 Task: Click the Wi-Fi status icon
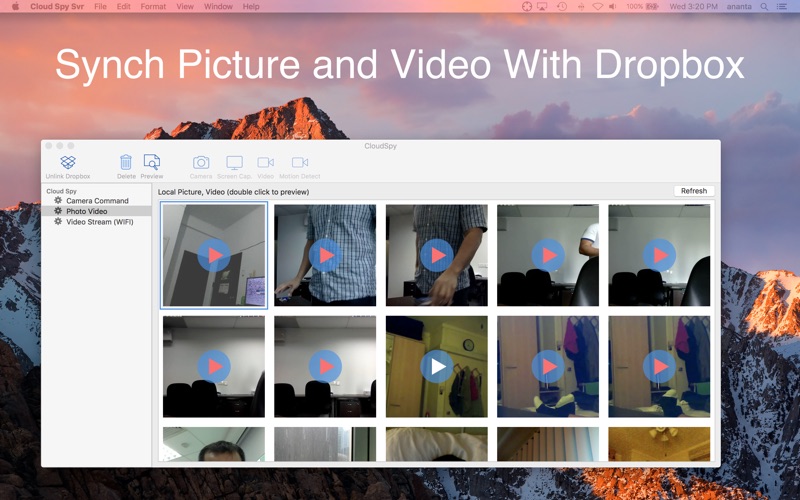597,7
